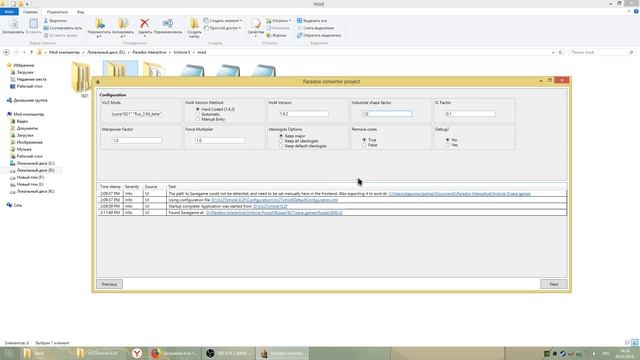
Task: Open recent locations arrow beside Forward button
Action: (24, 52)
